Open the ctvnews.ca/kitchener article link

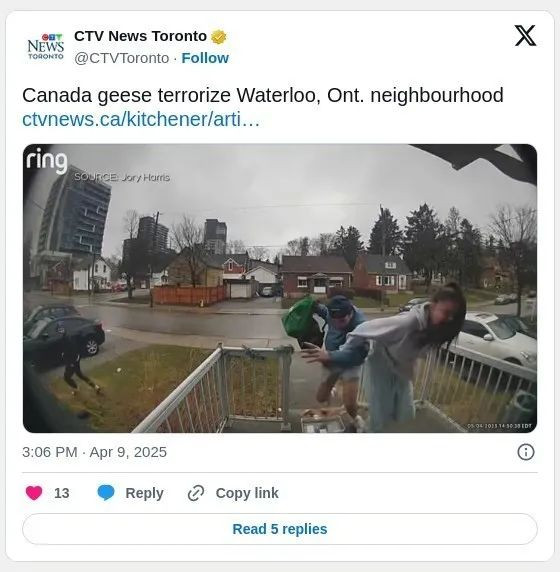pyautogui.click(x=141, y=119)
